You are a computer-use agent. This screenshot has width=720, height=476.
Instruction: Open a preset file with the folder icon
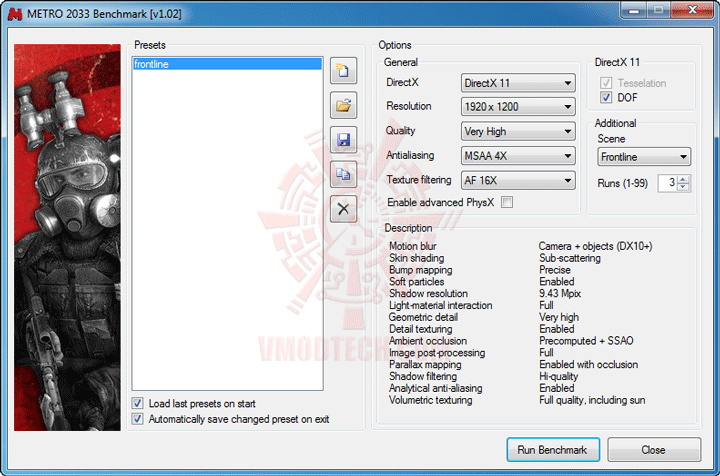343,106
